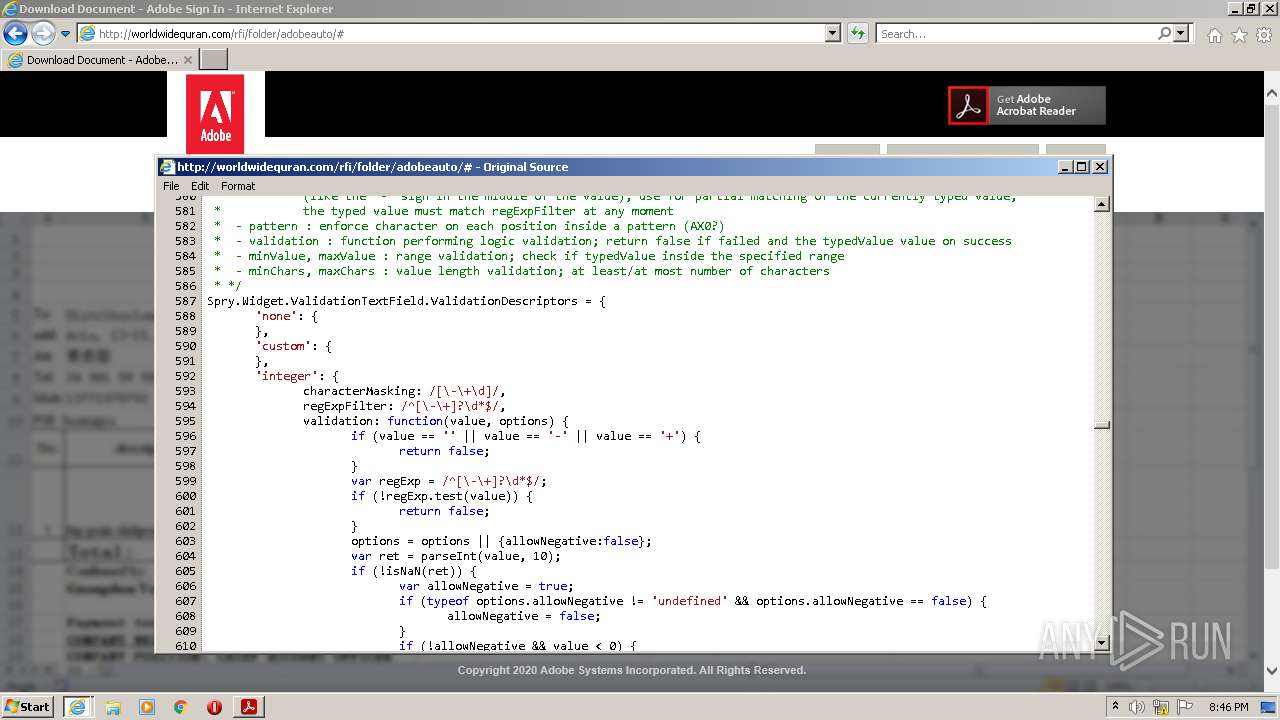Open the Favorites star icon
The image size is (1280, 720).
(x=1239, y=35)
